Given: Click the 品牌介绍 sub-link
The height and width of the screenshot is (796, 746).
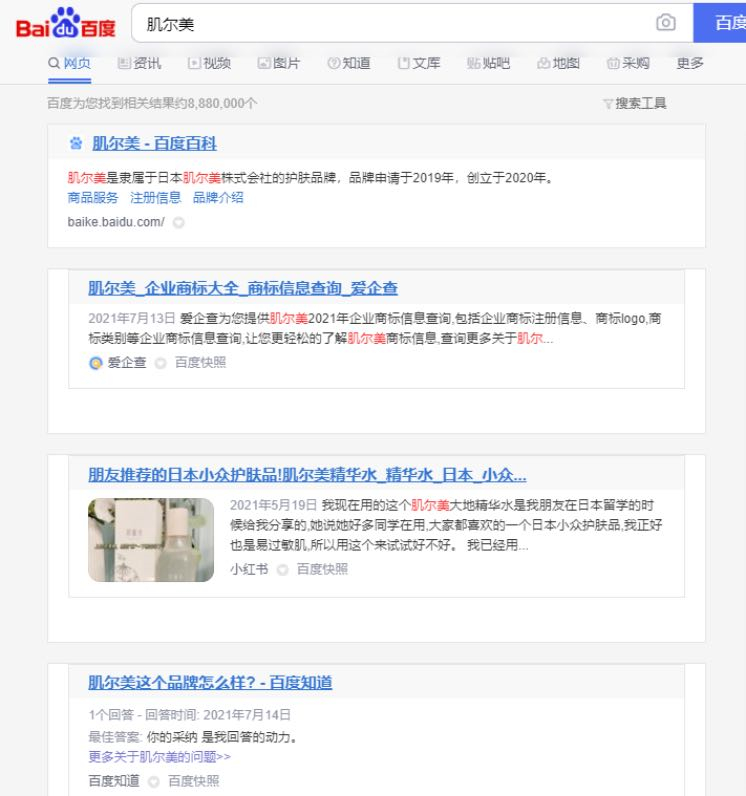Looking at the screenshot, I should tap(218, 197).
